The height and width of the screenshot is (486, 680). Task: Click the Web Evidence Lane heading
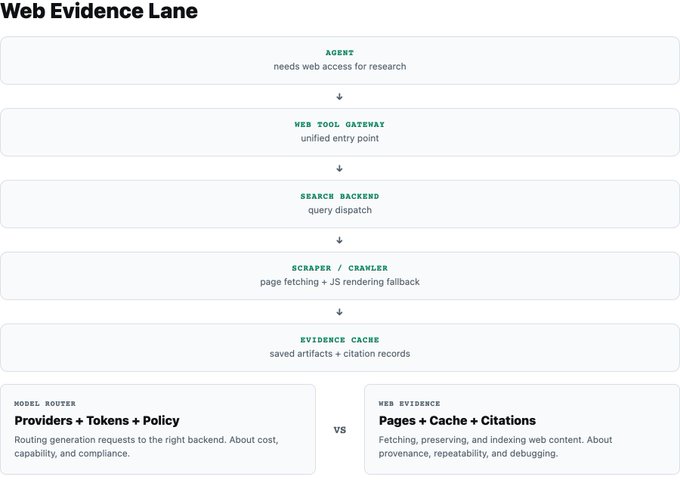click(x=99, y=11)
